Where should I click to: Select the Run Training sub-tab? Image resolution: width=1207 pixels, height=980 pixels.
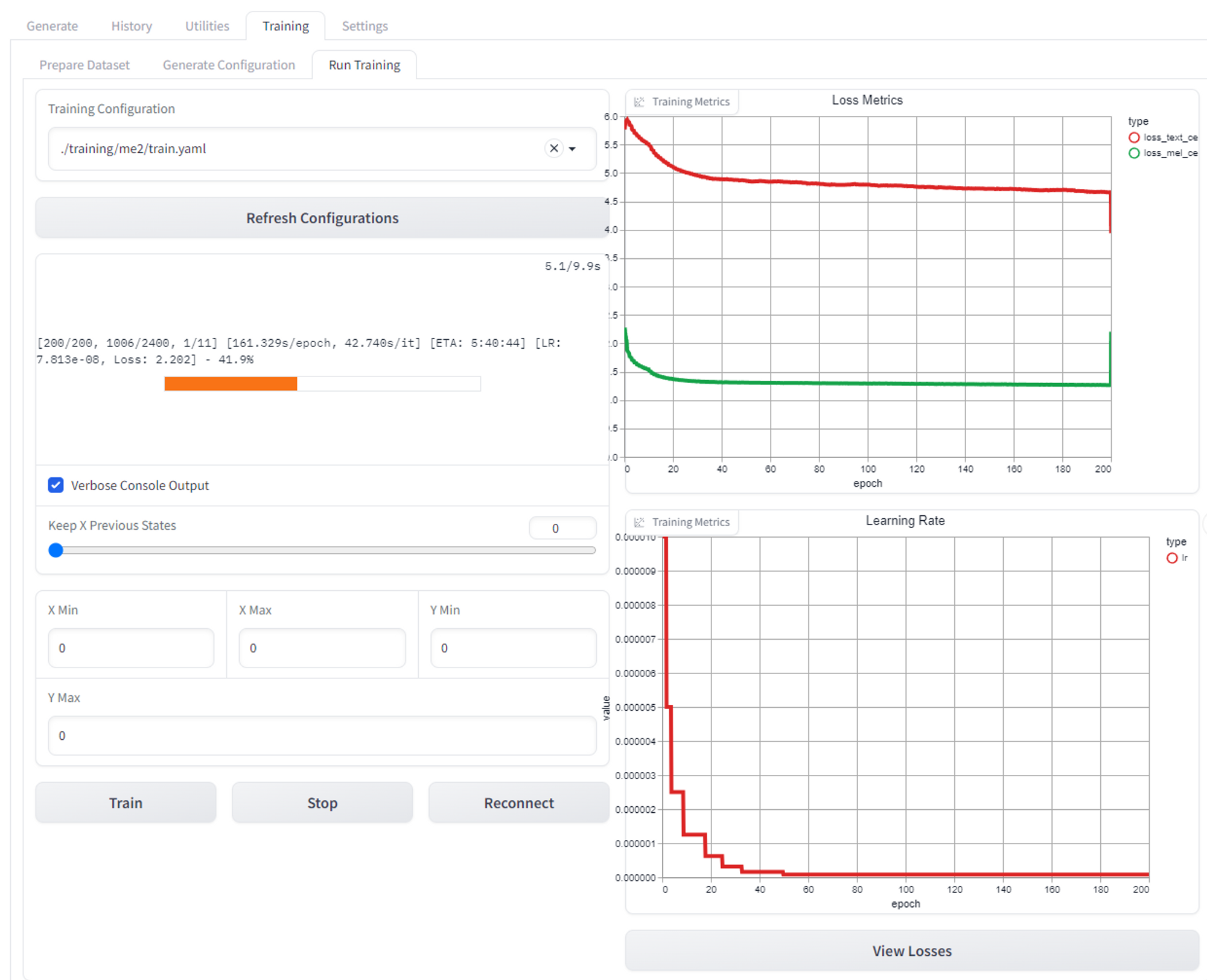(365, 65)
